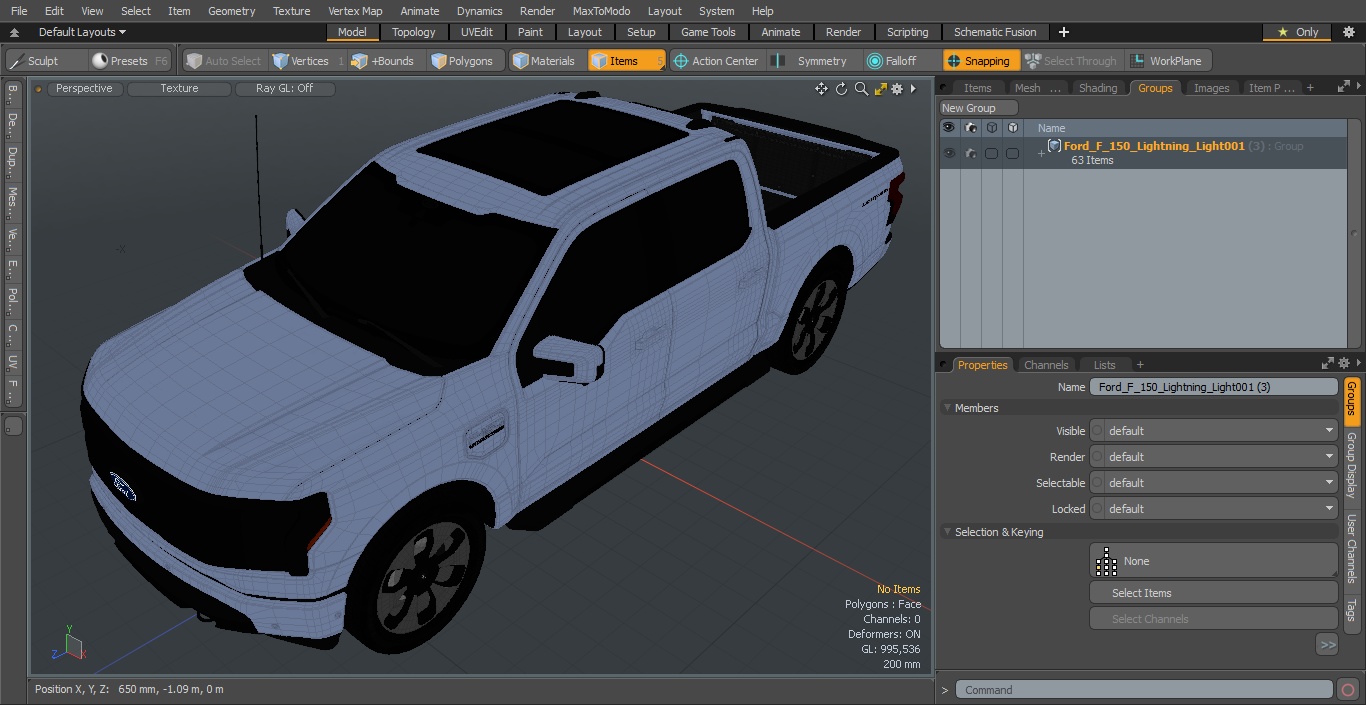The image size is (1366, 705).
Task: Expand the Ford_F_150_Lightning group tree
Action: [1040, 153]
